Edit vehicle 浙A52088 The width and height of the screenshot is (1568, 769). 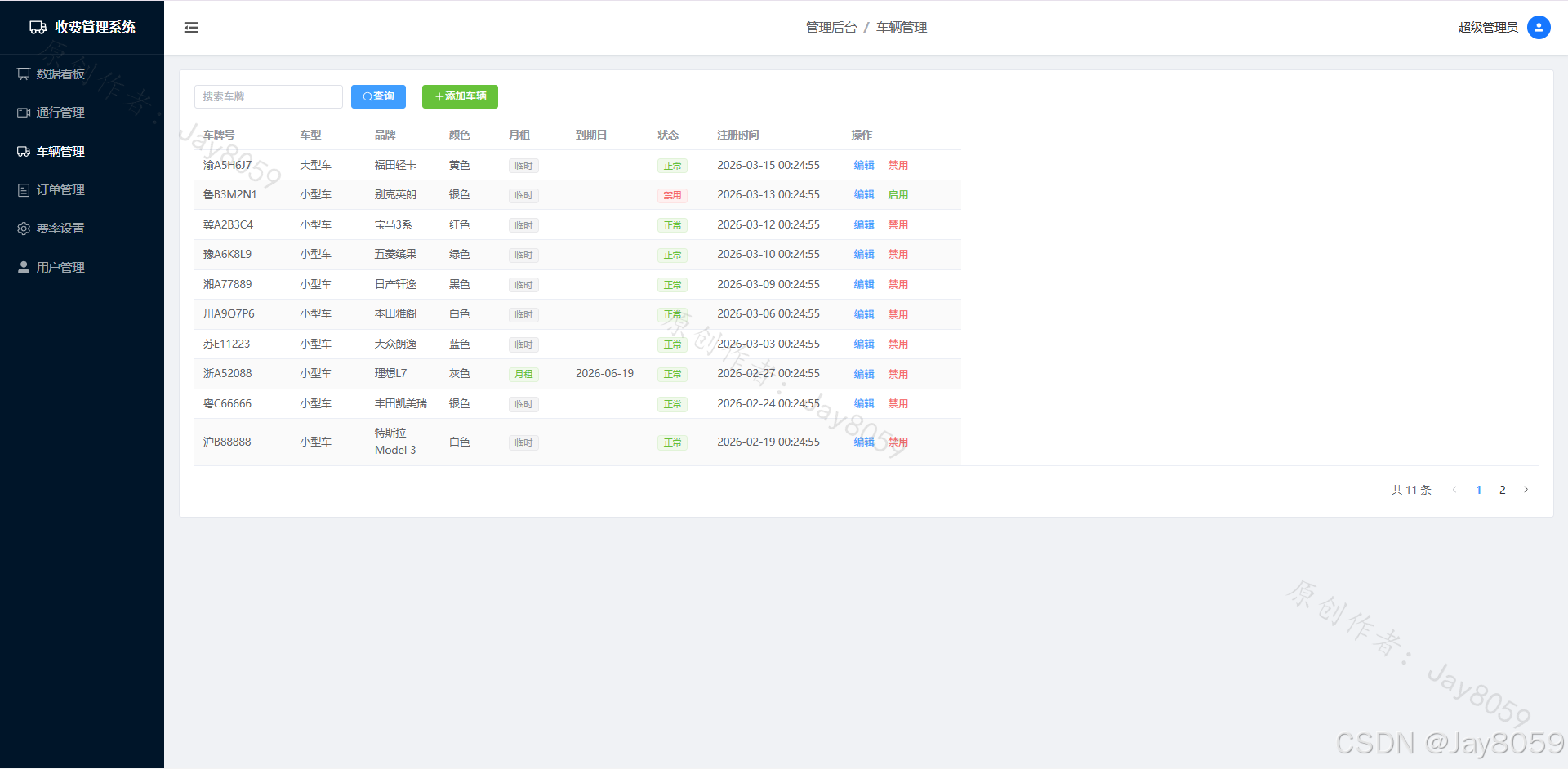864,374
